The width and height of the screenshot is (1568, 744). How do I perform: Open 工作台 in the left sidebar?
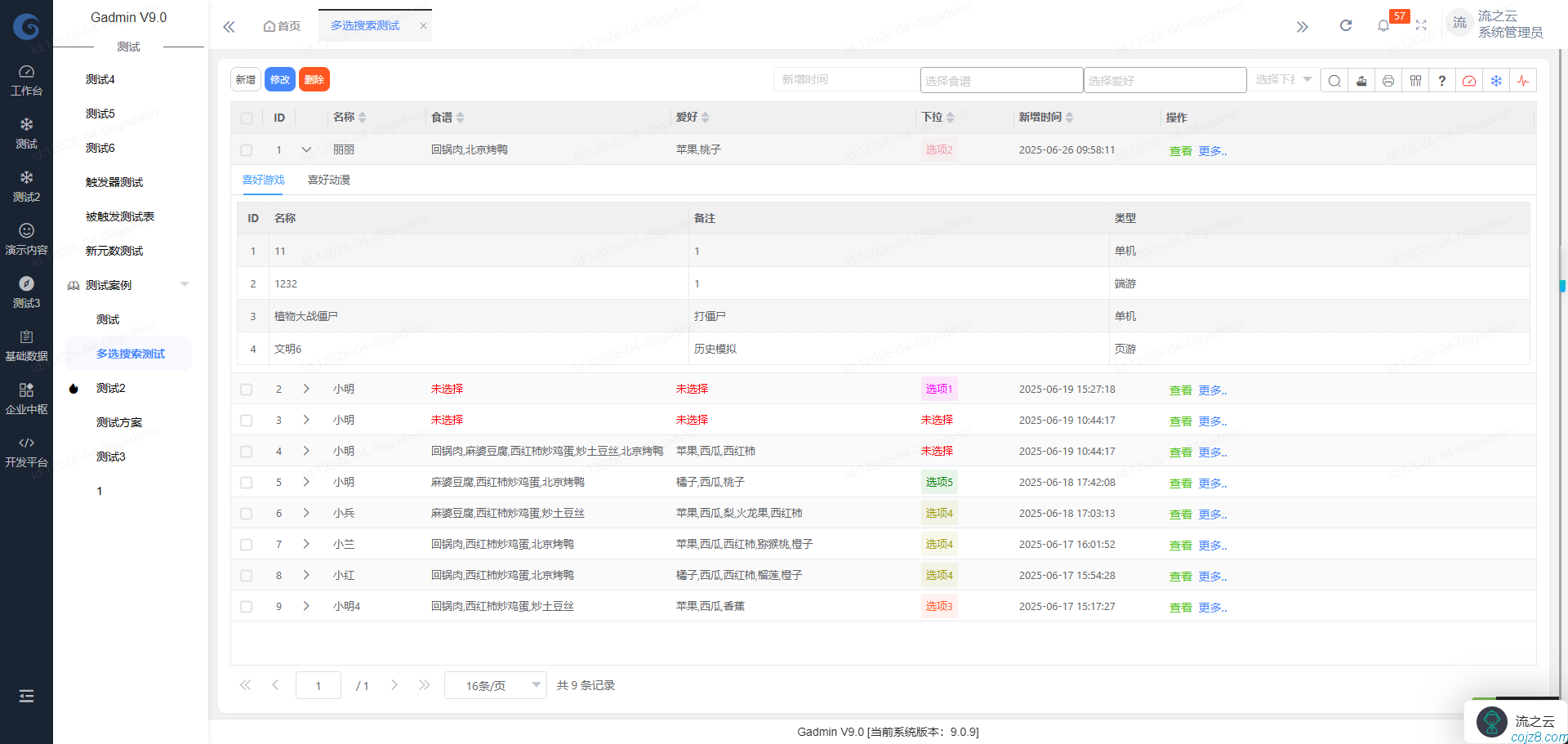26,79
